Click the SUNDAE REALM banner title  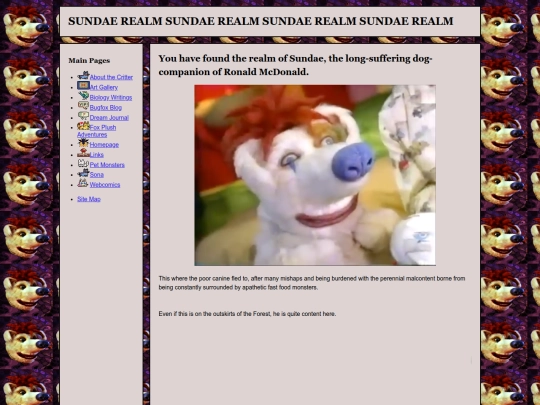[x=261, y=21]
